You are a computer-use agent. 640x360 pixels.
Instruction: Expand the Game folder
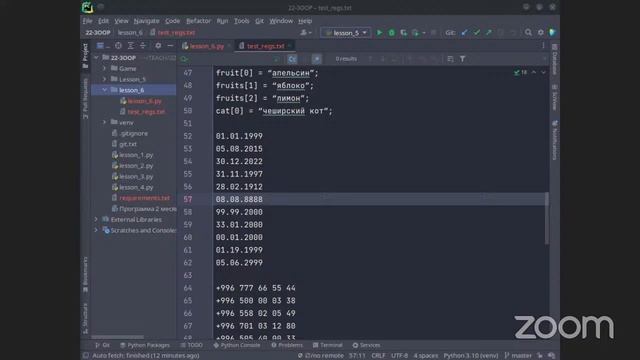(104, 69)
